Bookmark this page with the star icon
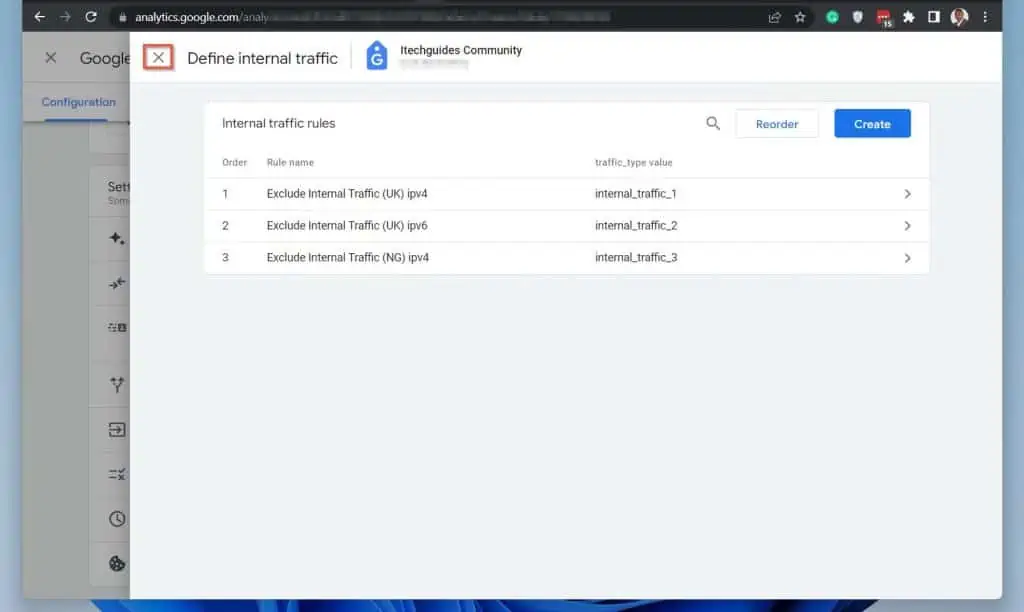The height and width of the screenshot is (612, 1024). click(800, 17)
